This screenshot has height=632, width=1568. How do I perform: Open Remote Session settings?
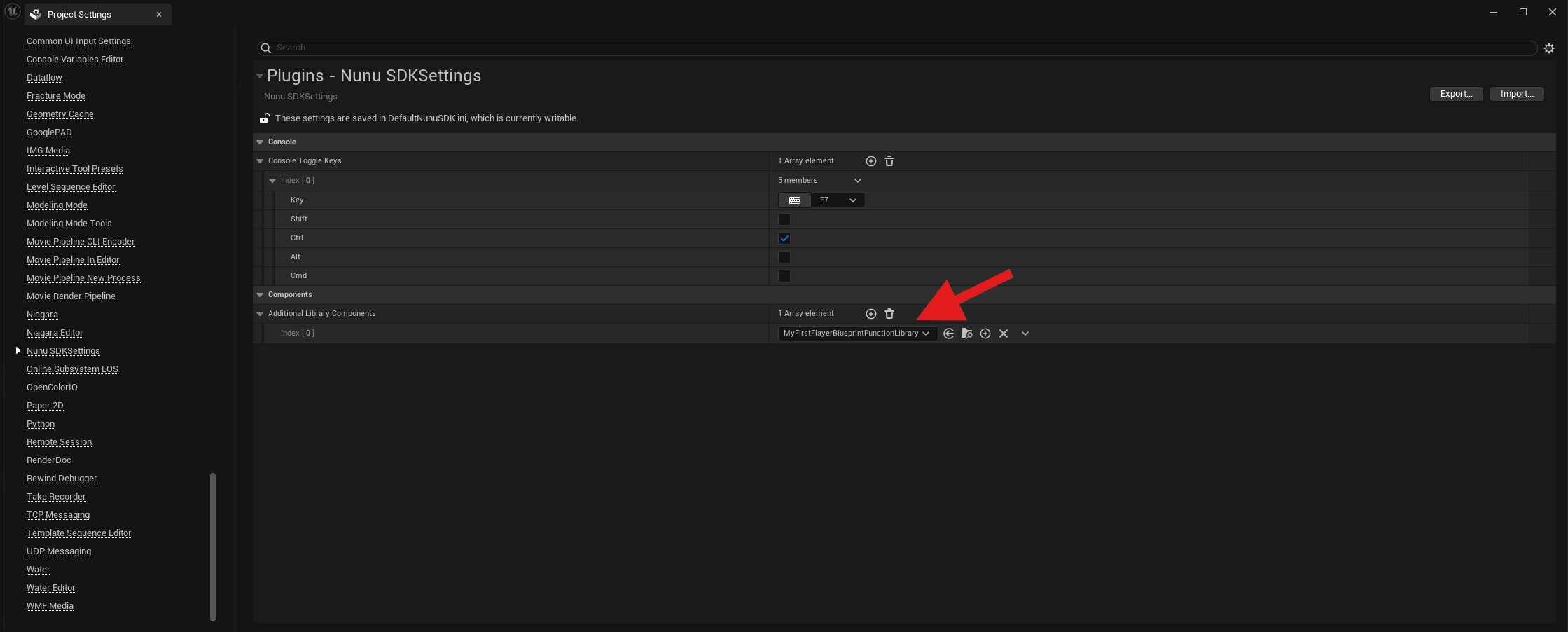click(59, 442)
